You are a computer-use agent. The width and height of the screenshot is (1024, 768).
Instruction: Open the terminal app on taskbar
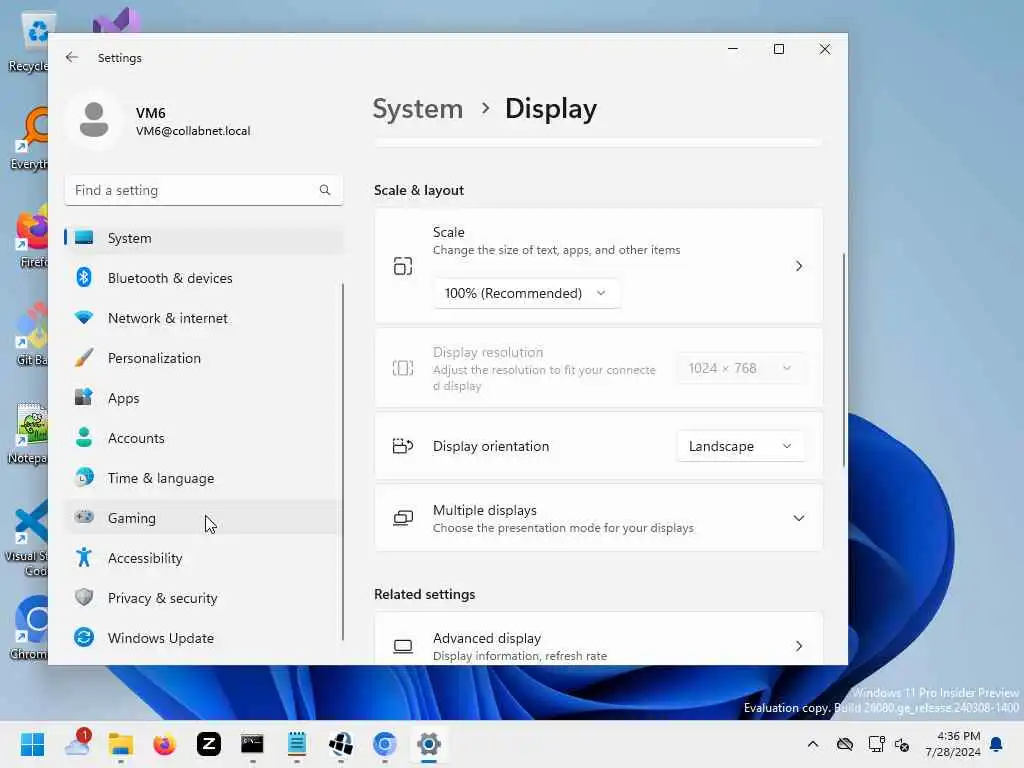(253, 744)
